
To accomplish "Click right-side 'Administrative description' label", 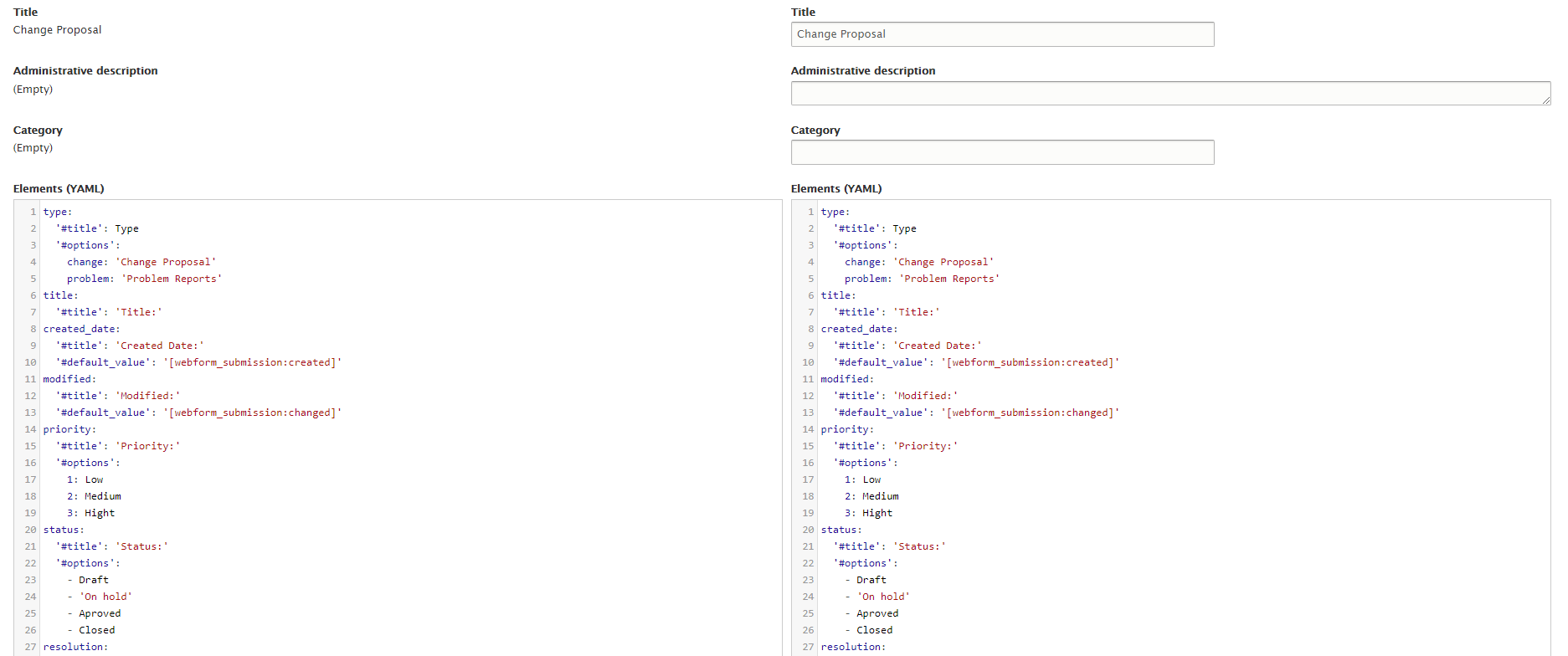I will click(863, 70).
